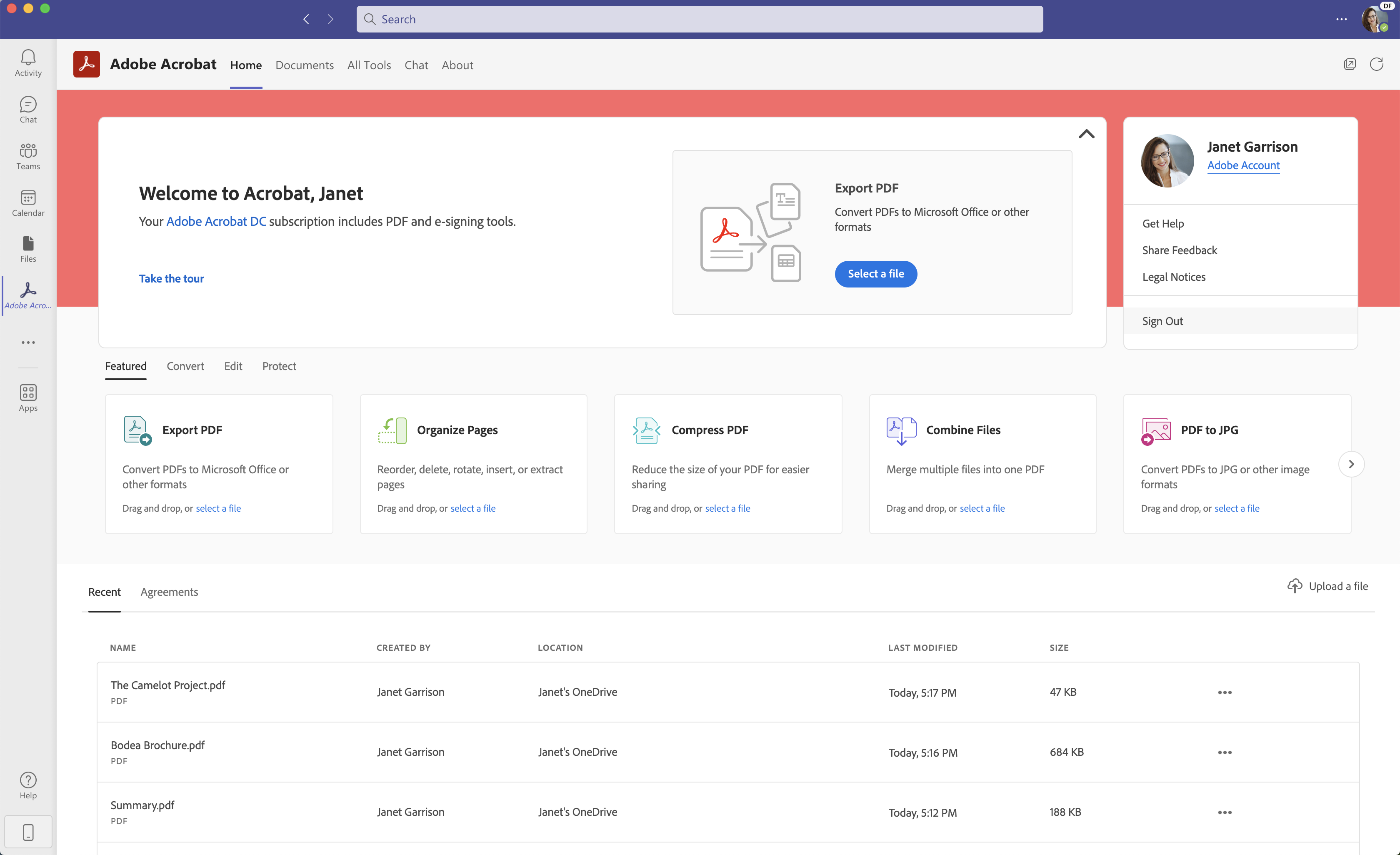Viewport: 1400px width, 855px height.
Task: Collapse the welcome banner with the chevron
Action: click(x=1087, y=133)
